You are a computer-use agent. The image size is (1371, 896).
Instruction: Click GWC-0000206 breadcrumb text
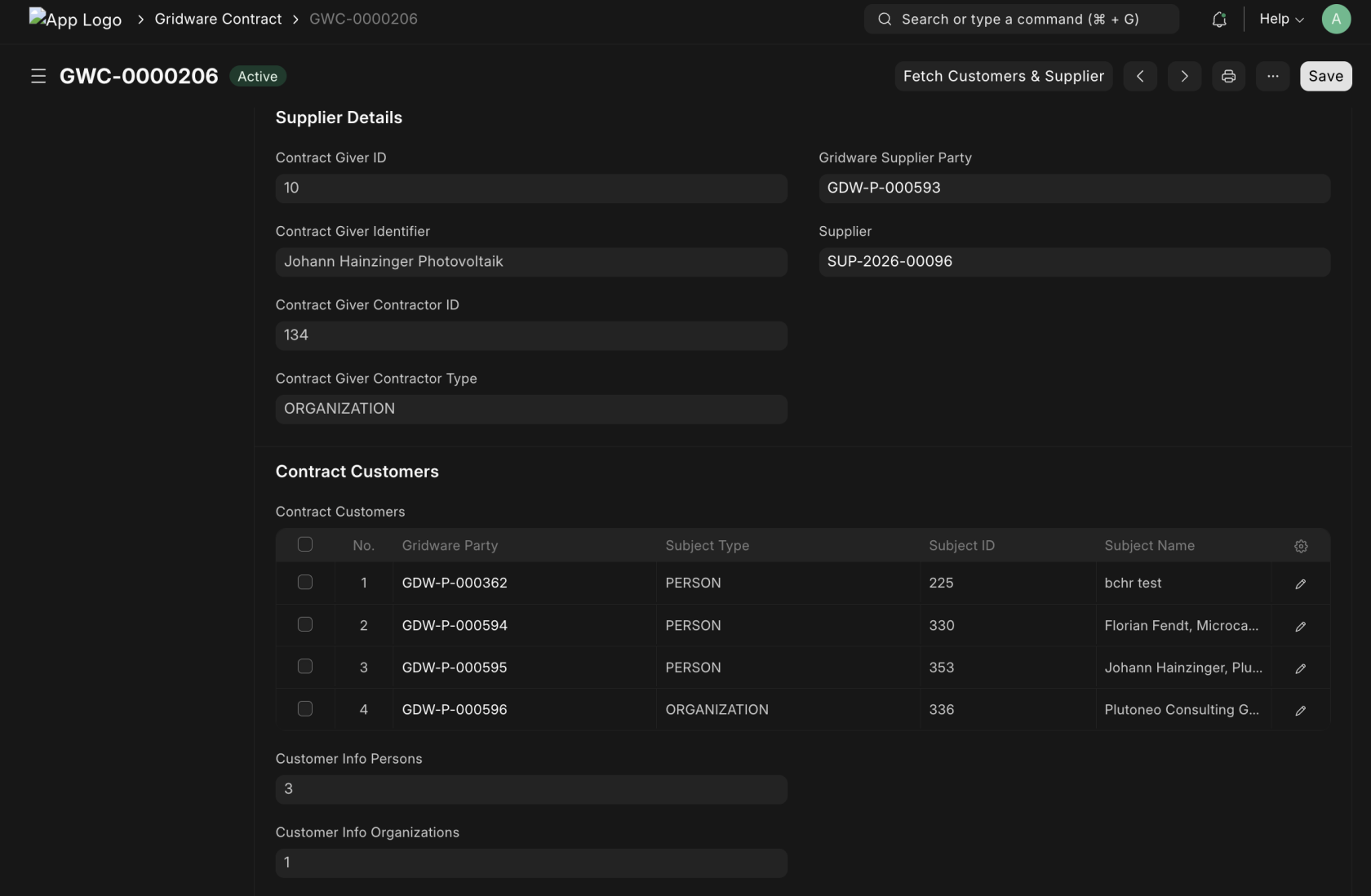[363, 19]
